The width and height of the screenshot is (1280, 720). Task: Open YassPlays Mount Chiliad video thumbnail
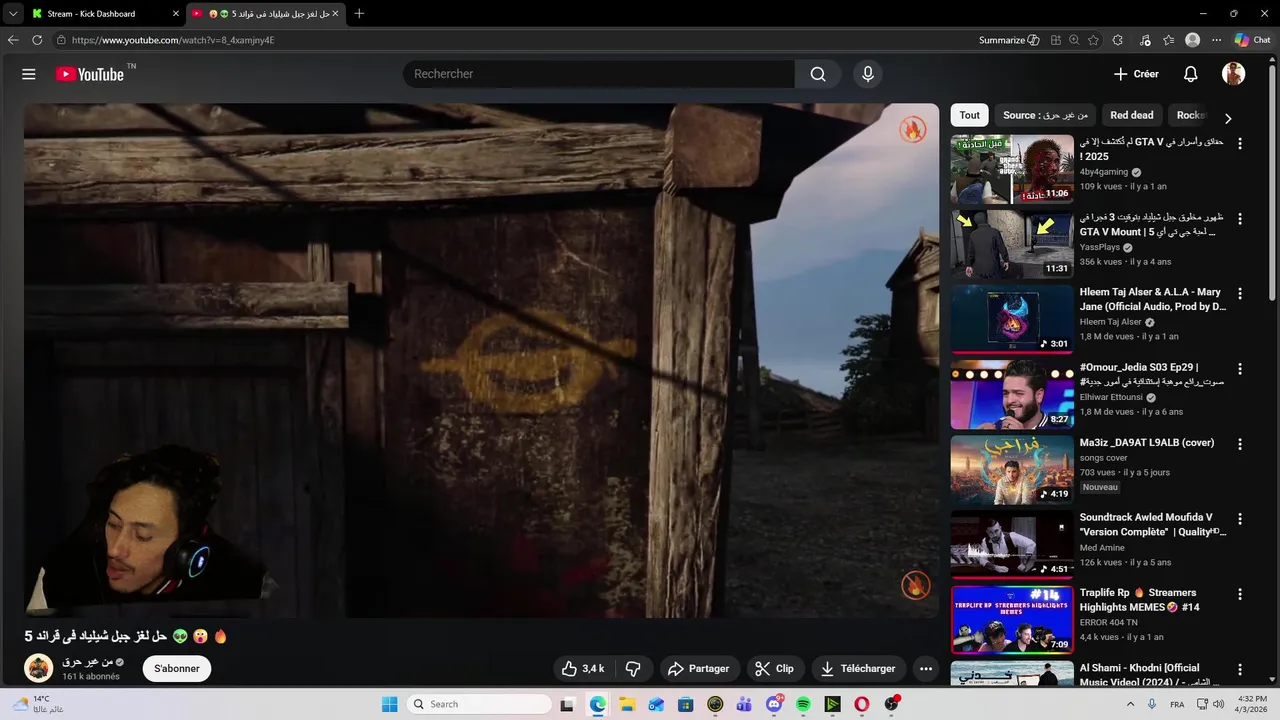pyautogui.click(x=1012, y=244)
